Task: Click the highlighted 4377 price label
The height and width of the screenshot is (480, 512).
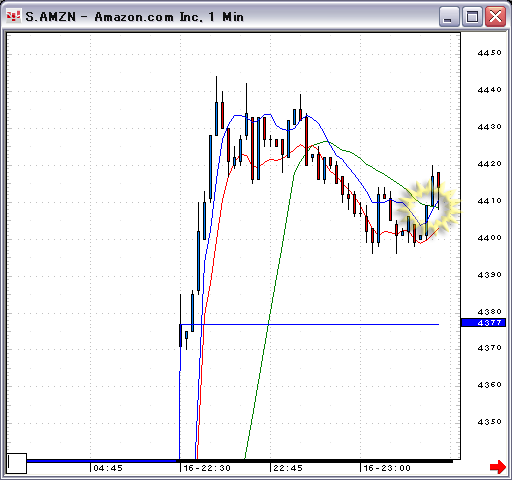Action: 483,323
